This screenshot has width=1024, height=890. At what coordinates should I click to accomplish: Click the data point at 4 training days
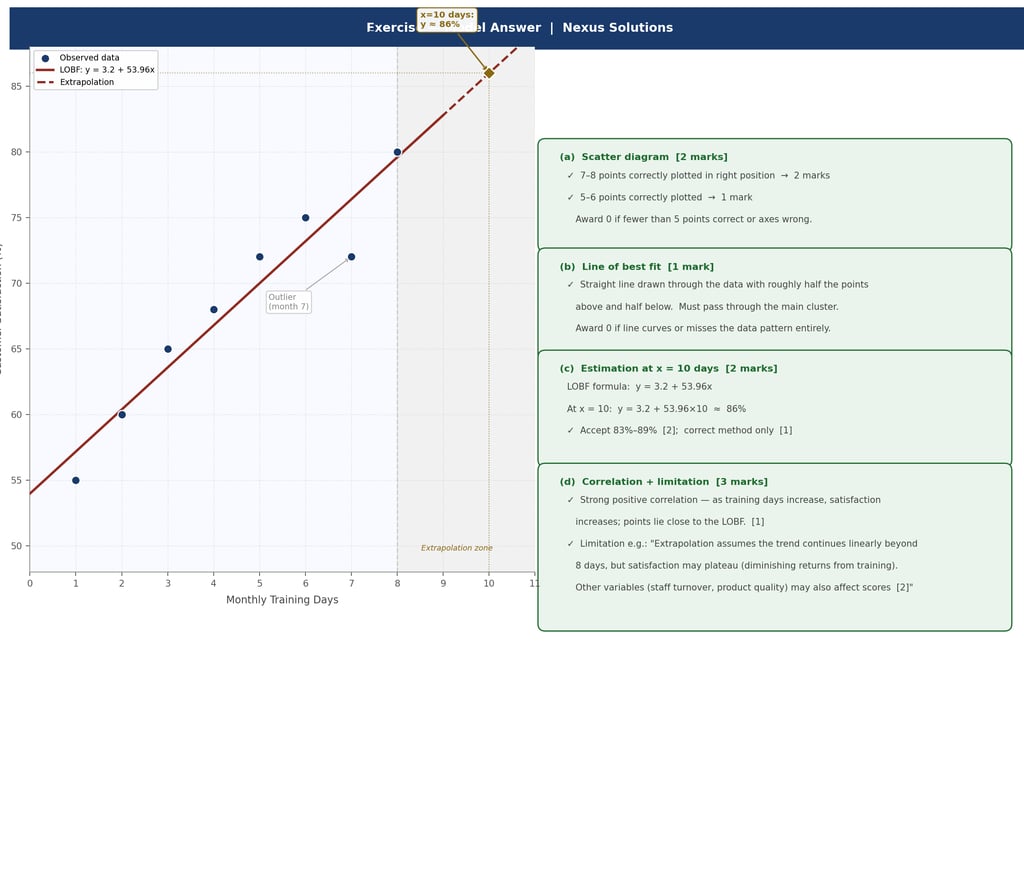pos(214,310)
